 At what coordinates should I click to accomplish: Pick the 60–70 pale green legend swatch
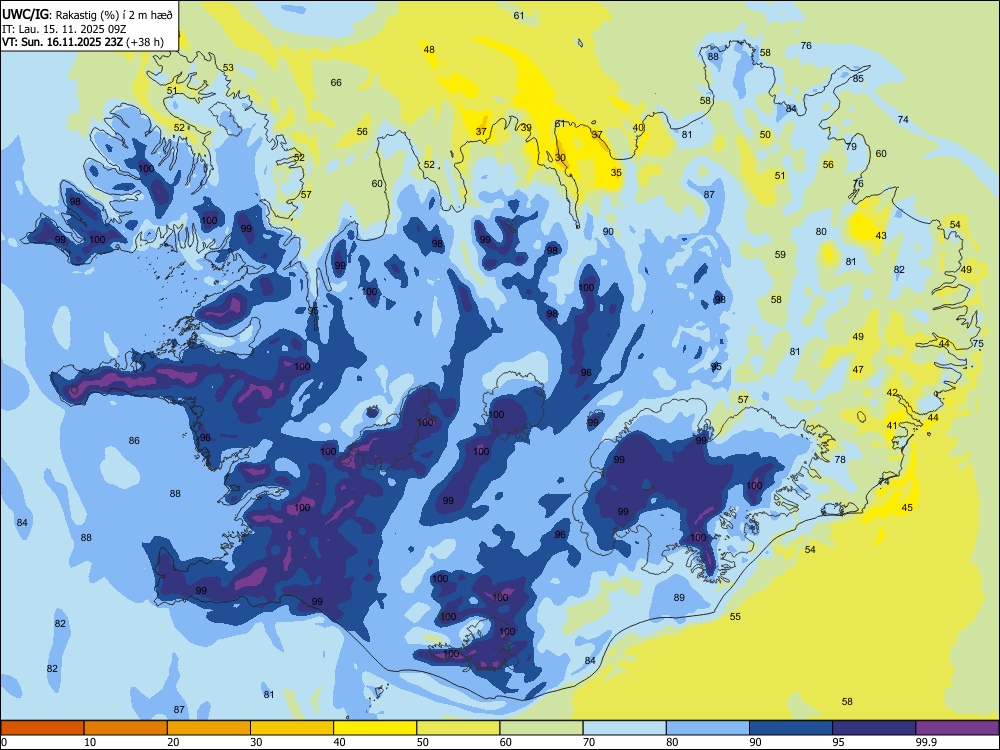541,728
